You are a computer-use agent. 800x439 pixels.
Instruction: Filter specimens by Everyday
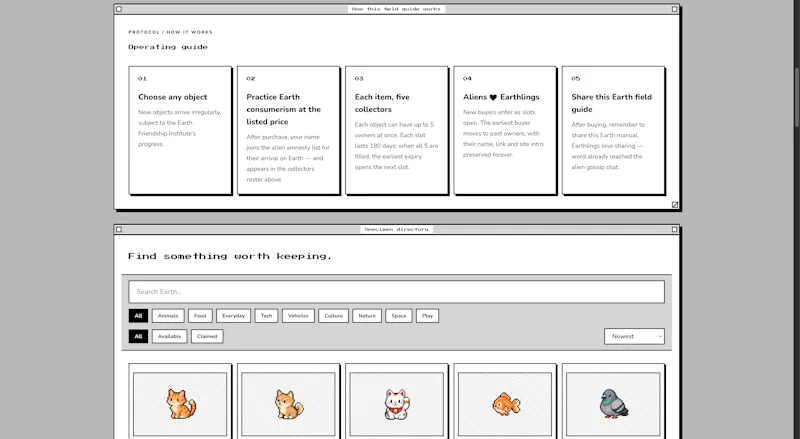[x=233, y=315]
